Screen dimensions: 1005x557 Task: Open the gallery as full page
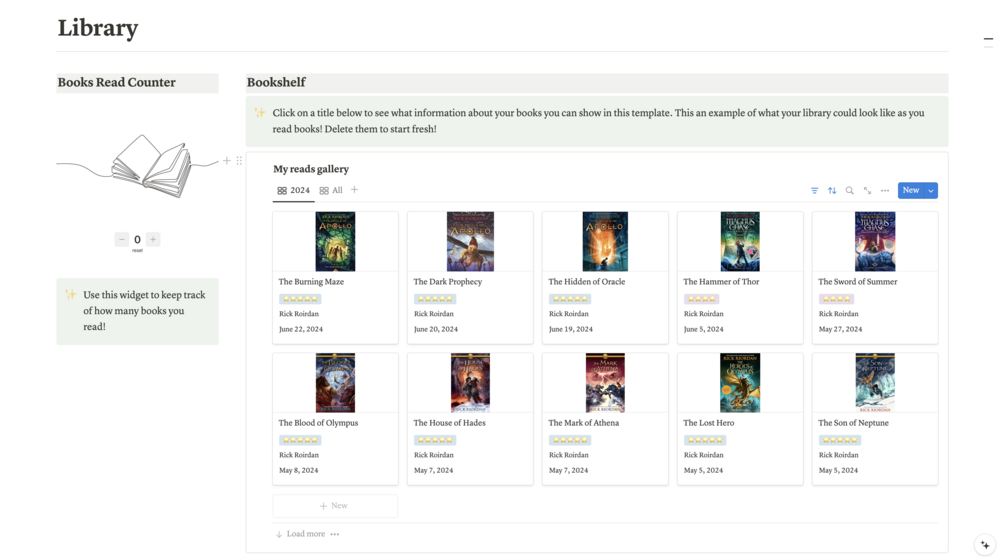click(x=867, y=190)
